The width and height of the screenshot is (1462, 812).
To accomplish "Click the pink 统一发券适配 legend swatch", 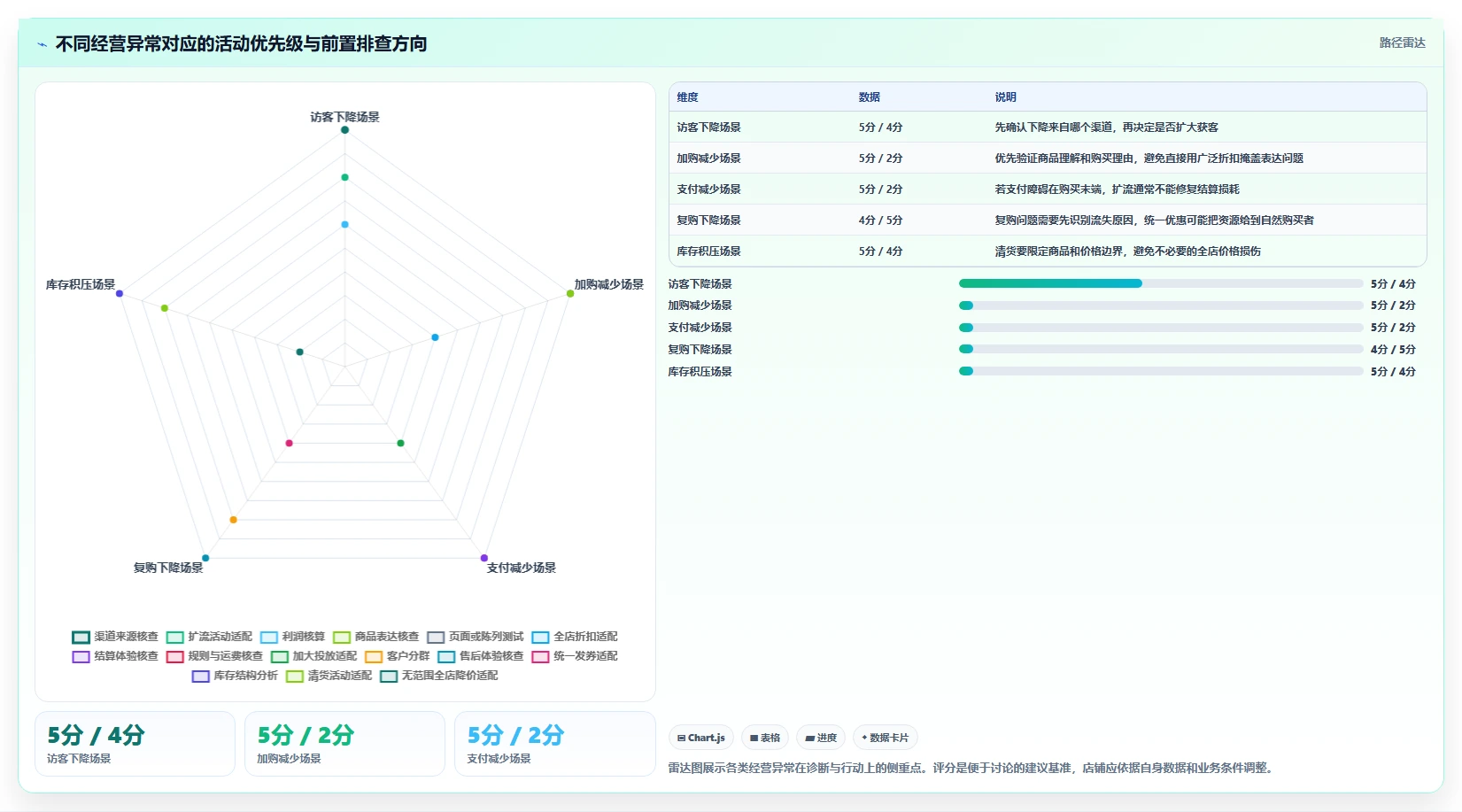I will pos(540,656).
